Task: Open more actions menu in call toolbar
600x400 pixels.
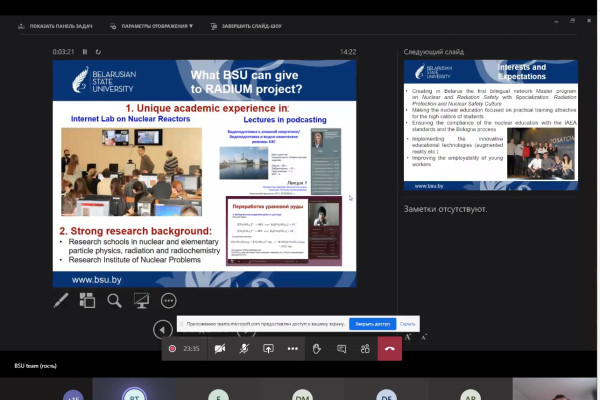Action: [x=292, y=348]
